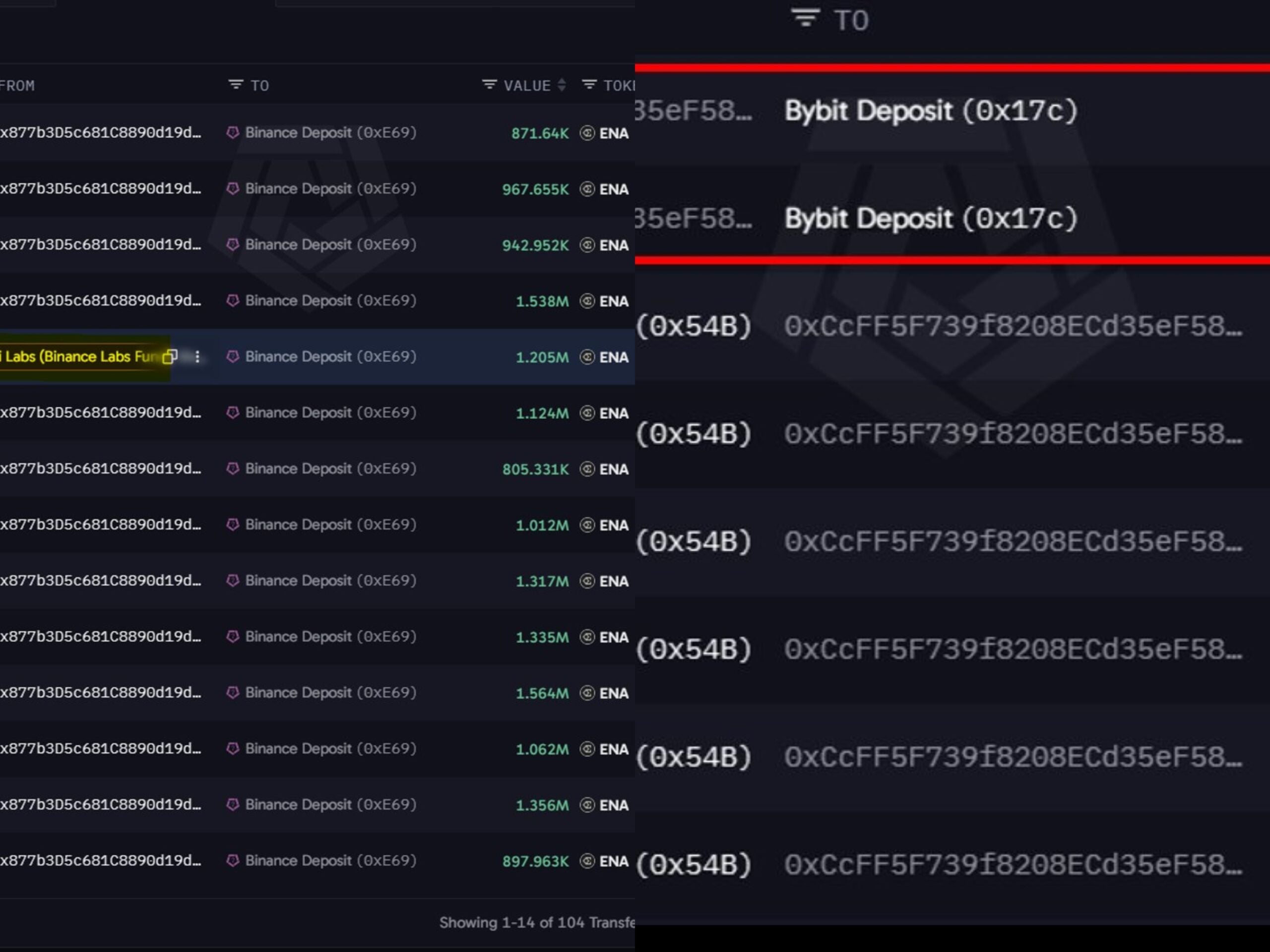Click ENA token icon in 1.564M row

[x=587, y=693]
